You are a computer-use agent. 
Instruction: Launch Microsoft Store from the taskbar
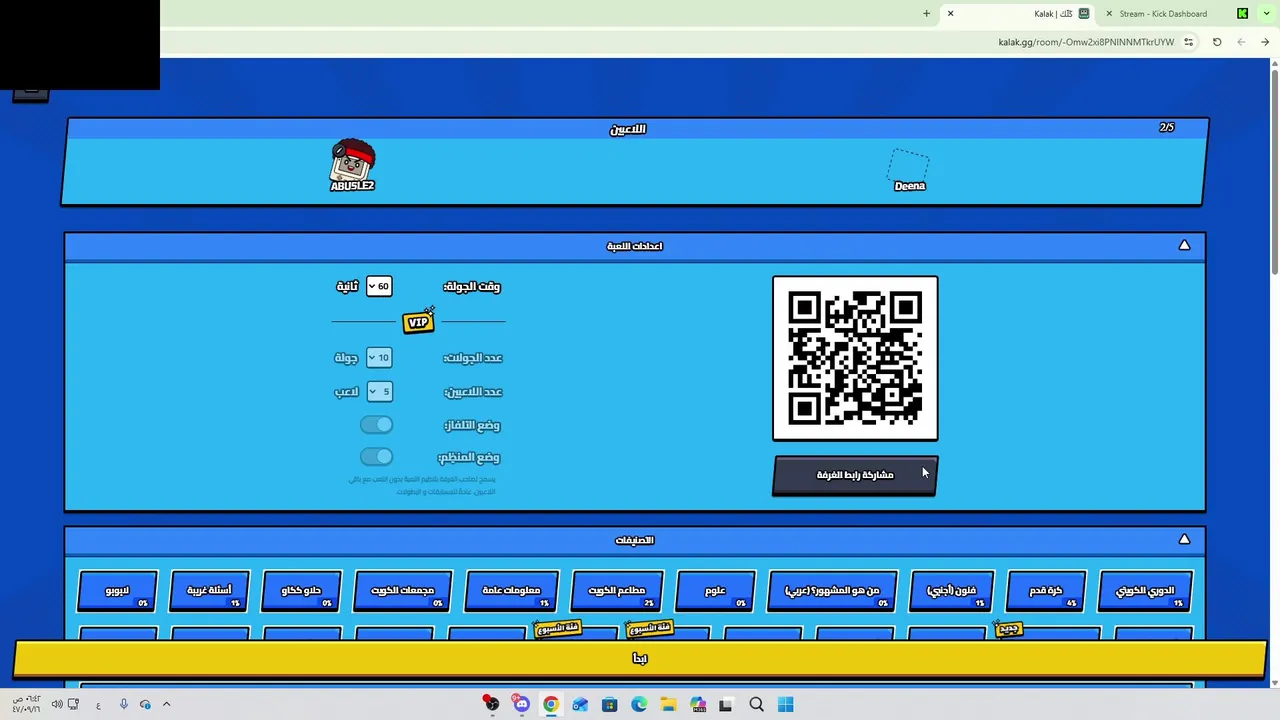coord(609,704)
